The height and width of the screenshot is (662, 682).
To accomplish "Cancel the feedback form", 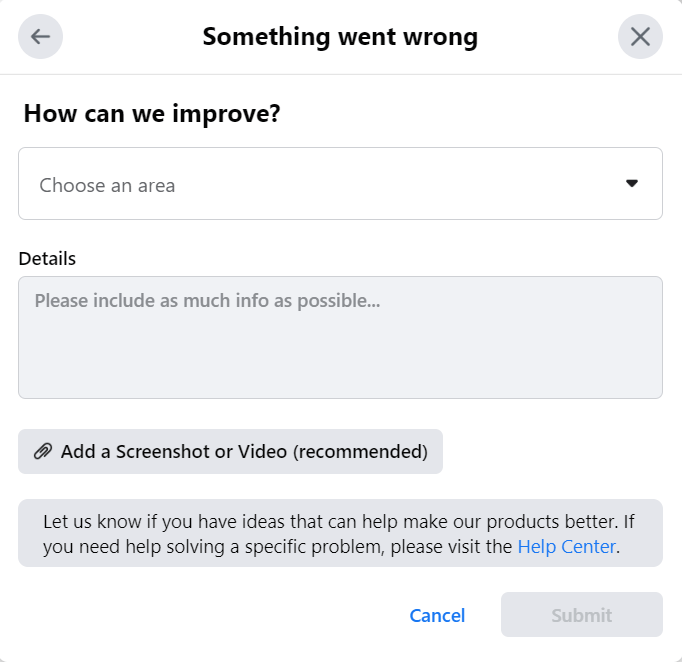I will pyautogui.click(x=437, y=615).
